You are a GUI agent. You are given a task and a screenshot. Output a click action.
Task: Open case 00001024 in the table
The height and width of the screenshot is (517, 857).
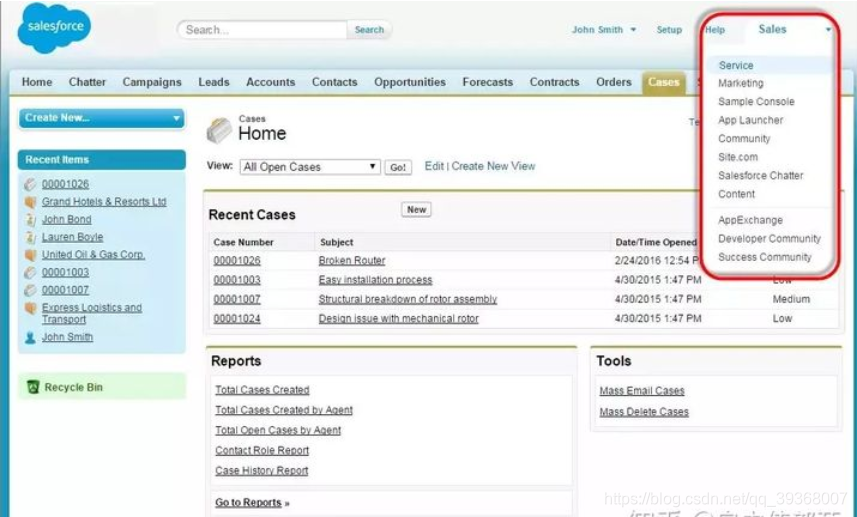pos(237,319)
